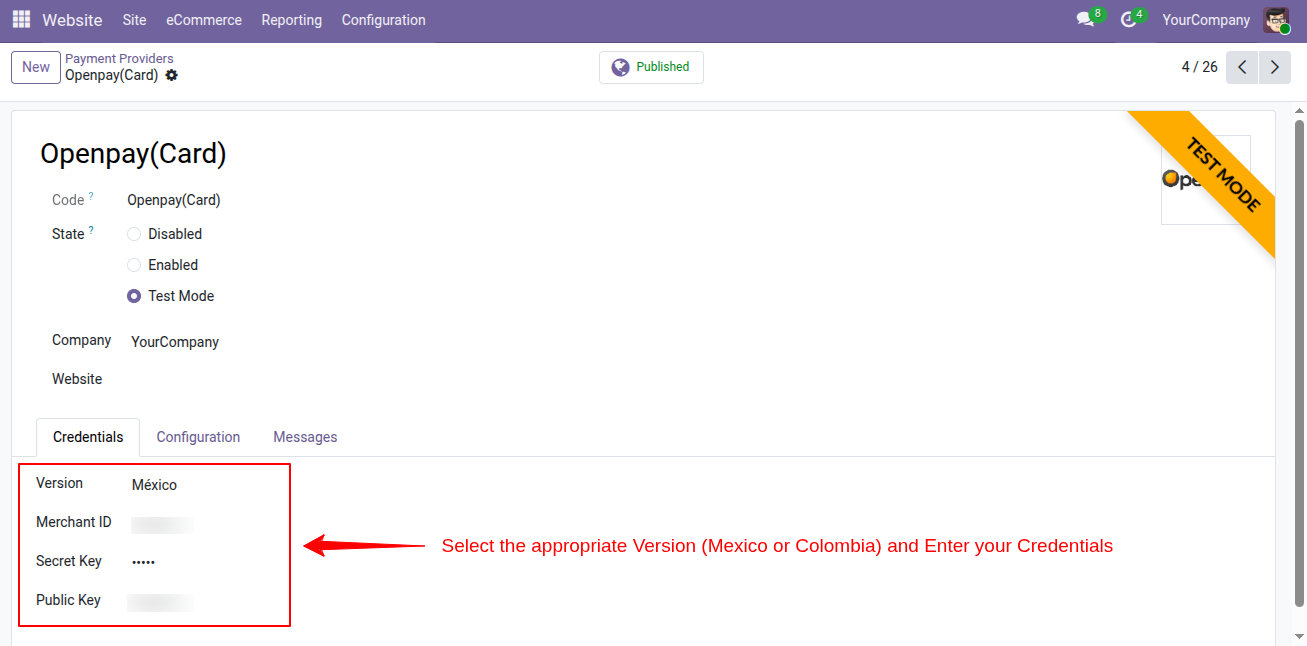This screenshot has height=646, width=1307.
Task: Click the Website app title
Action: tap(72, 20)
